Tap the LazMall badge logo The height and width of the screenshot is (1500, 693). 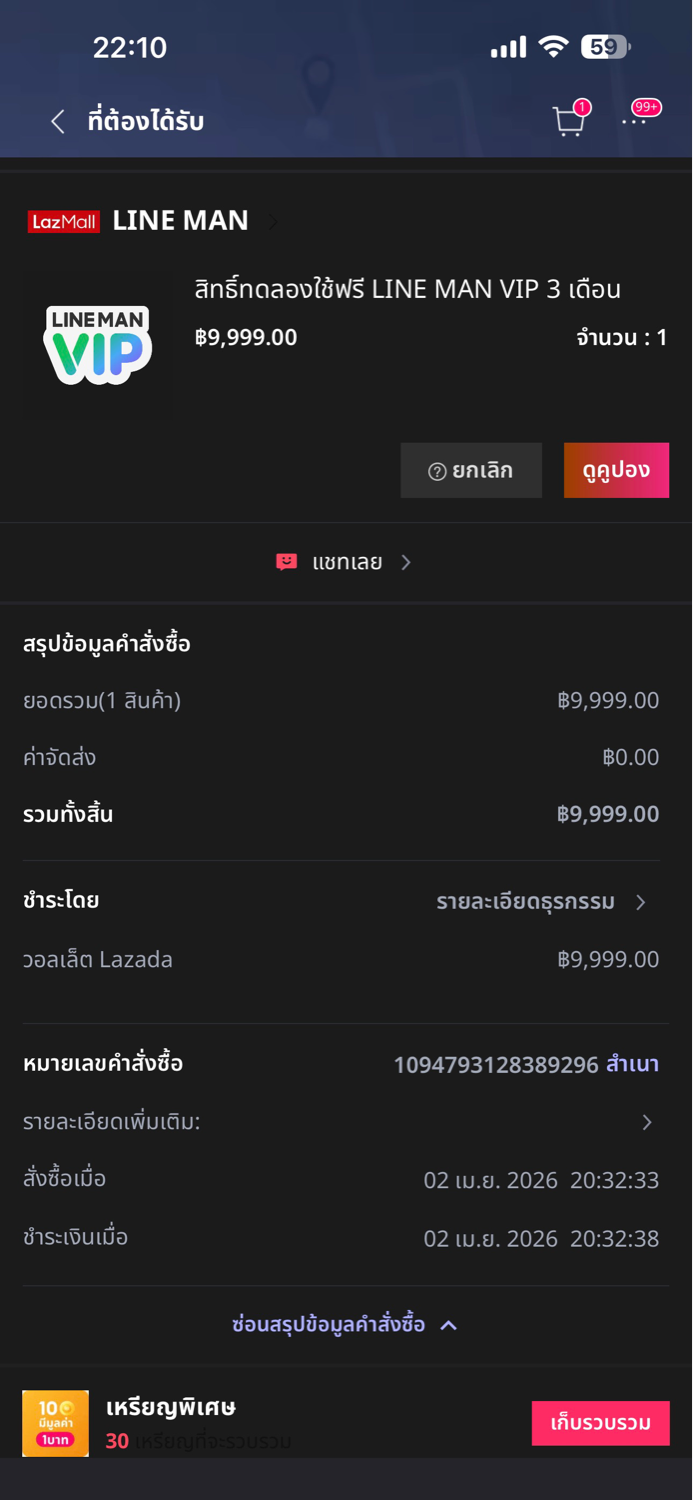pyautogui.click(x=64, y=221)
